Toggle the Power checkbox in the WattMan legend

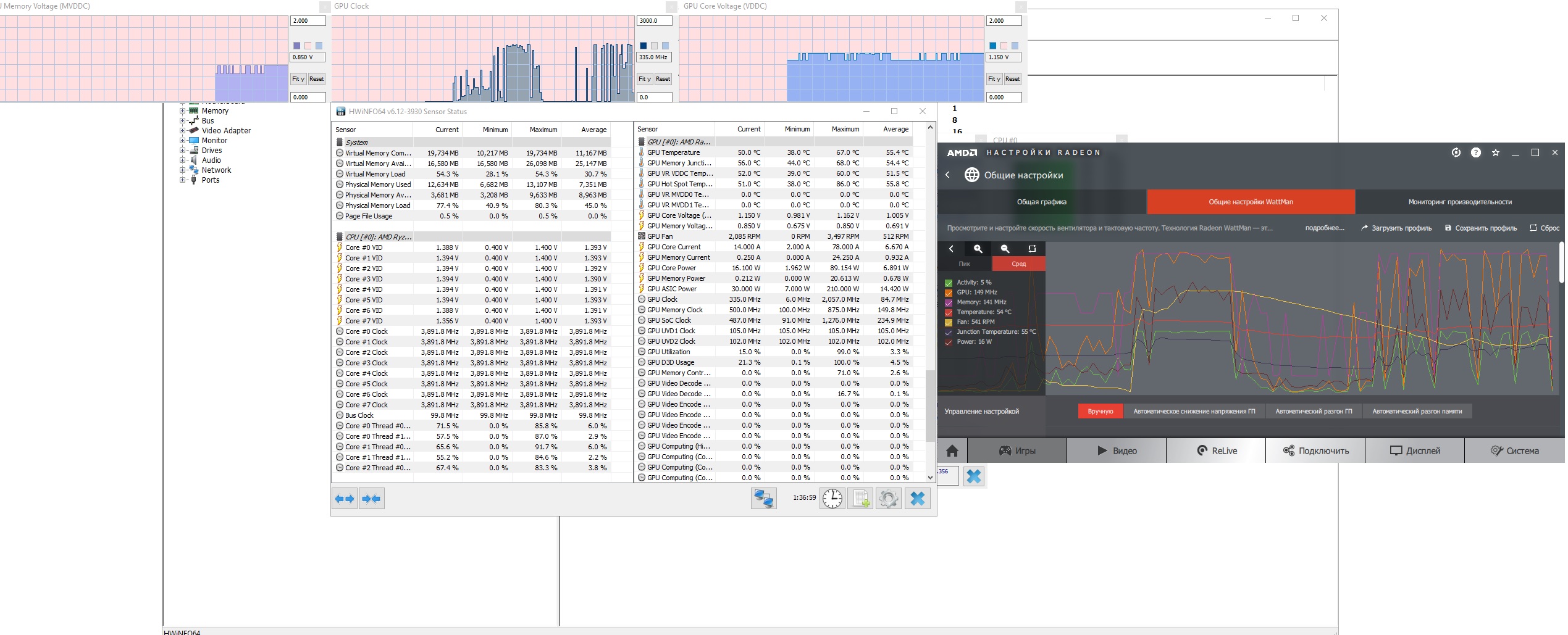949,342
